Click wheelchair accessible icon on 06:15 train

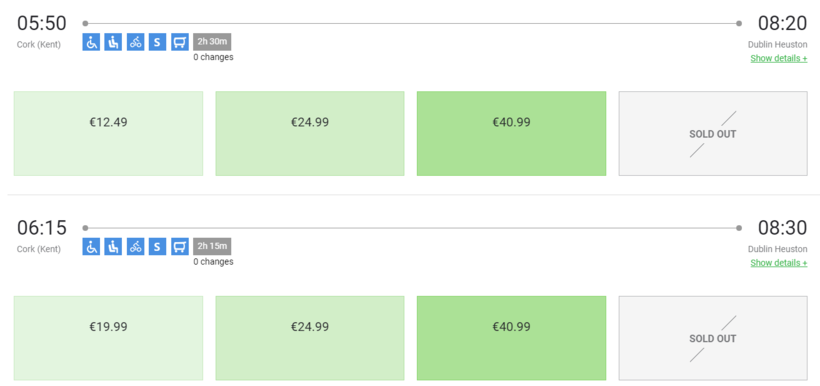tap(91, 246)
